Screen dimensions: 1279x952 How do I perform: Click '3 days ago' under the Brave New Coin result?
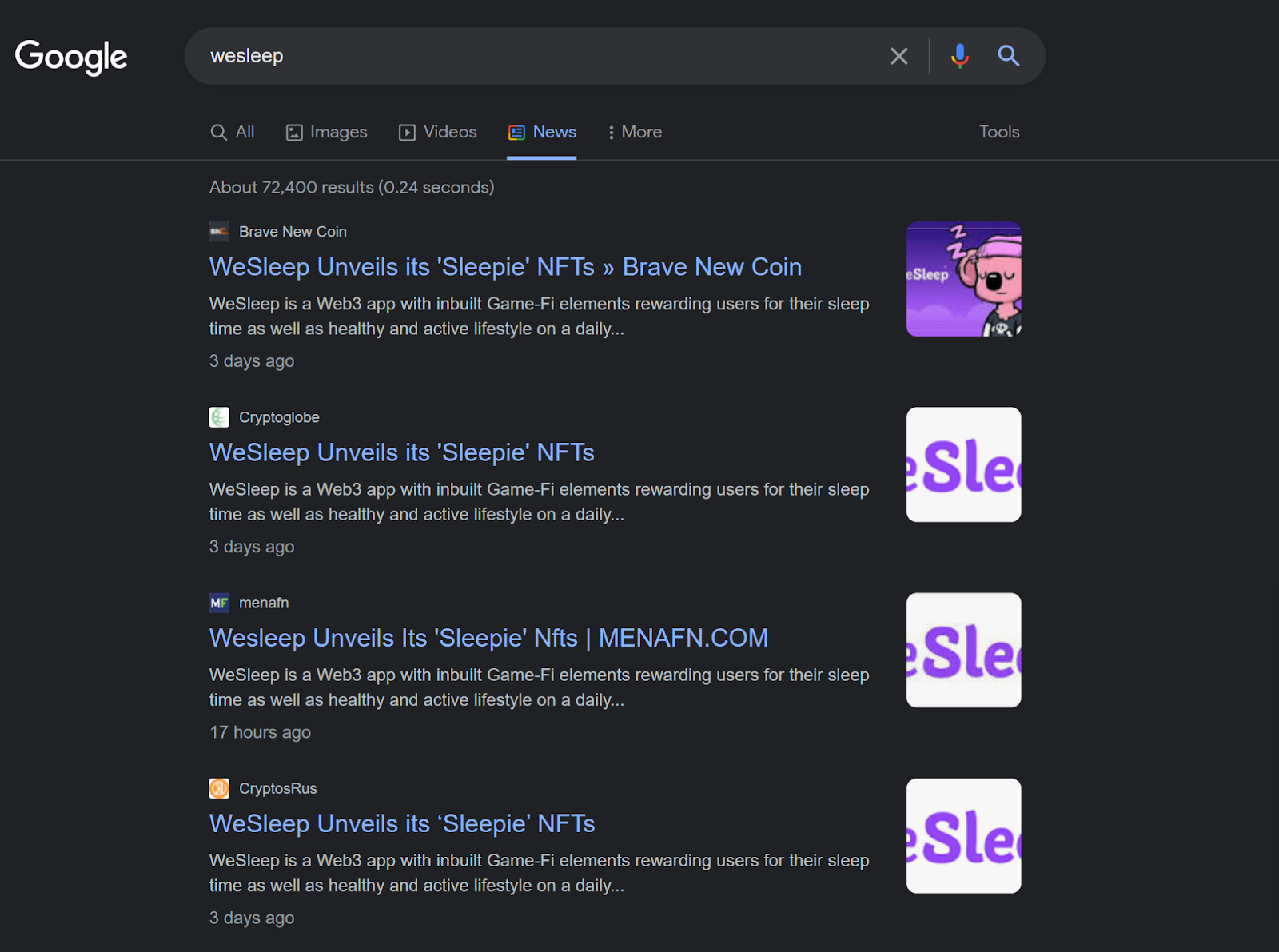click(x=252, y=361)
